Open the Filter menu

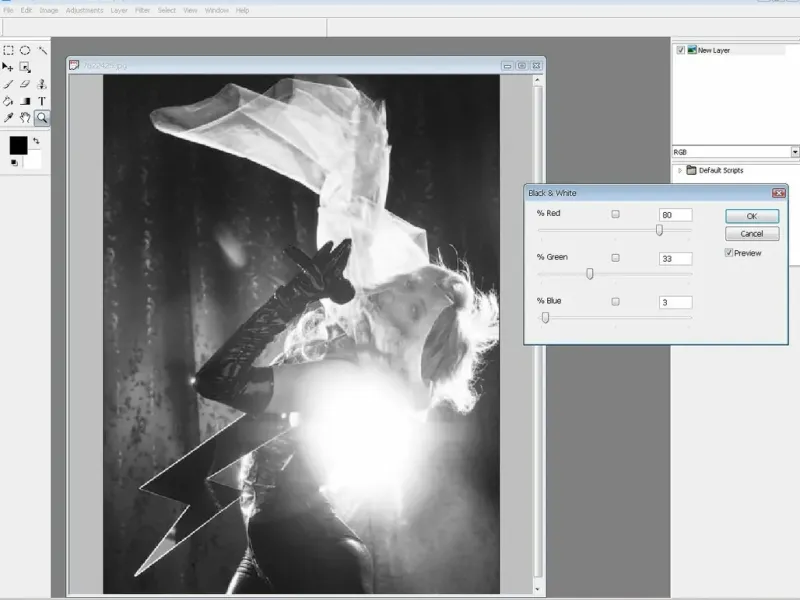point(141,10)
